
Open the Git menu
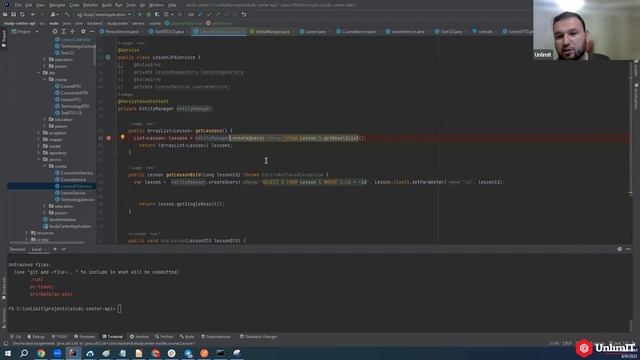[142, 5]
